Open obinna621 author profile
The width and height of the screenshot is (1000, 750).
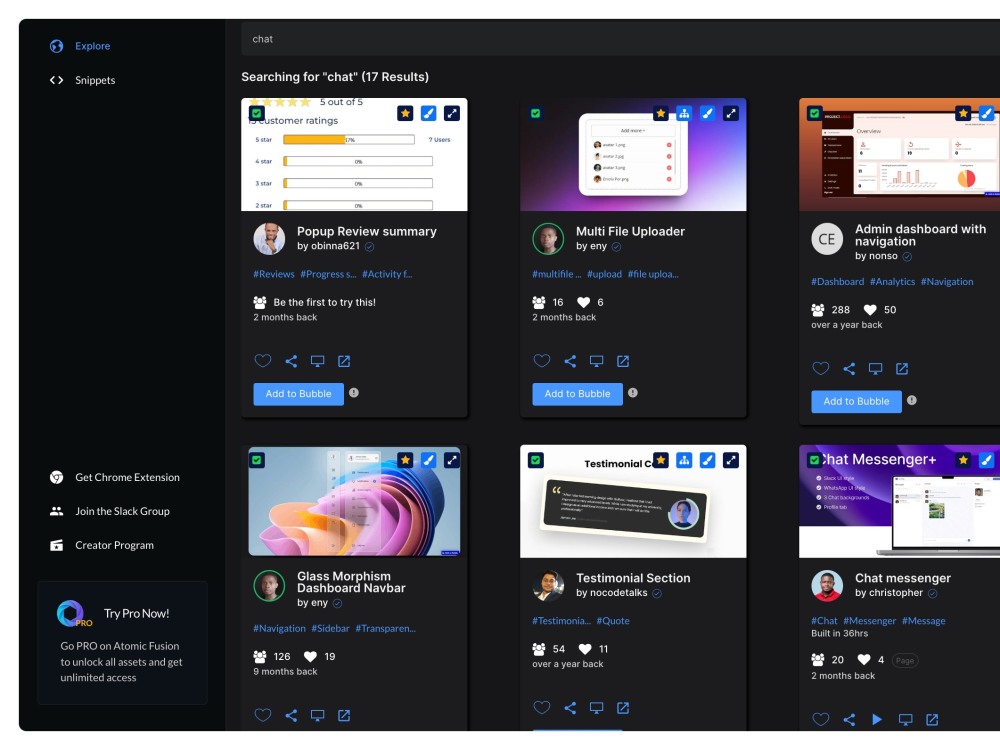(x=335, y=246)
